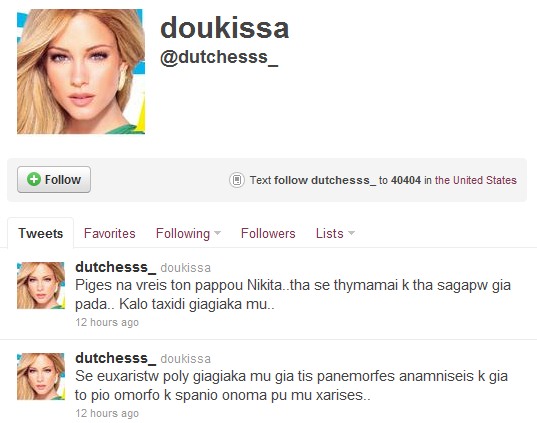The height and width of the screenshot is (423, 537).
Task: Open the Followers tab
Action: pos(268,233)
